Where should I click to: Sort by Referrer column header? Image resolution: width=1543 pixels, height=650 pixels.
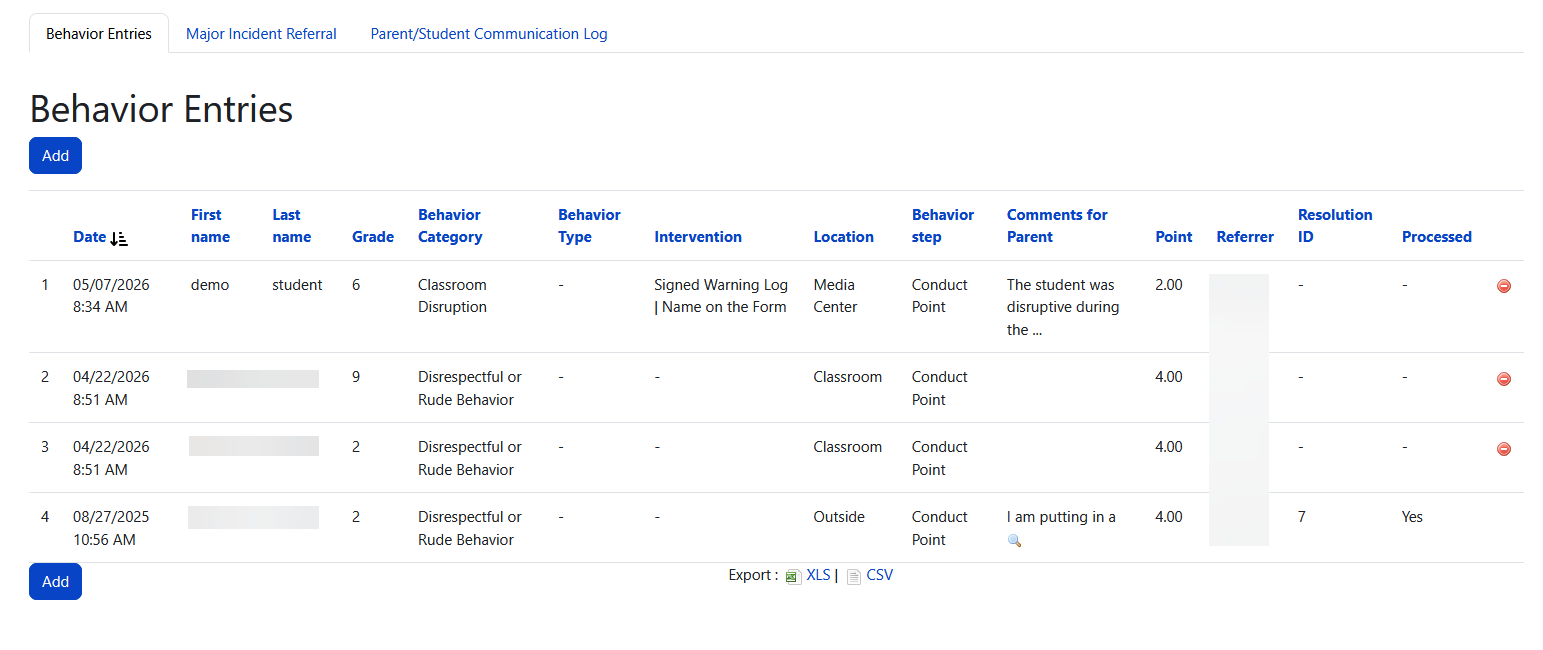click(1245, 237)
